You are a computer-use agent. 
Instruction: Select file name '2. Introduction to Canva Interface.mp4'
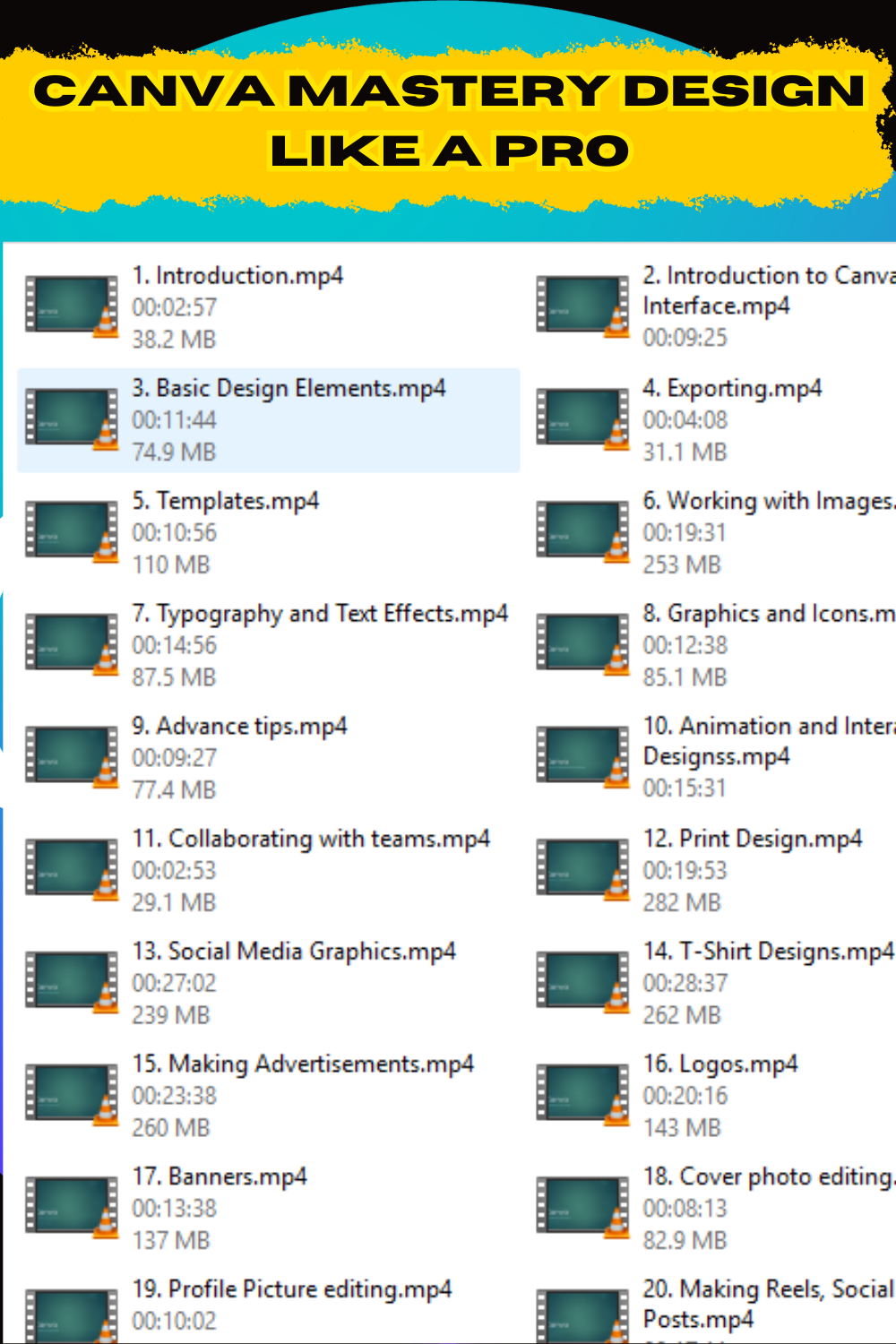point(769,290)
